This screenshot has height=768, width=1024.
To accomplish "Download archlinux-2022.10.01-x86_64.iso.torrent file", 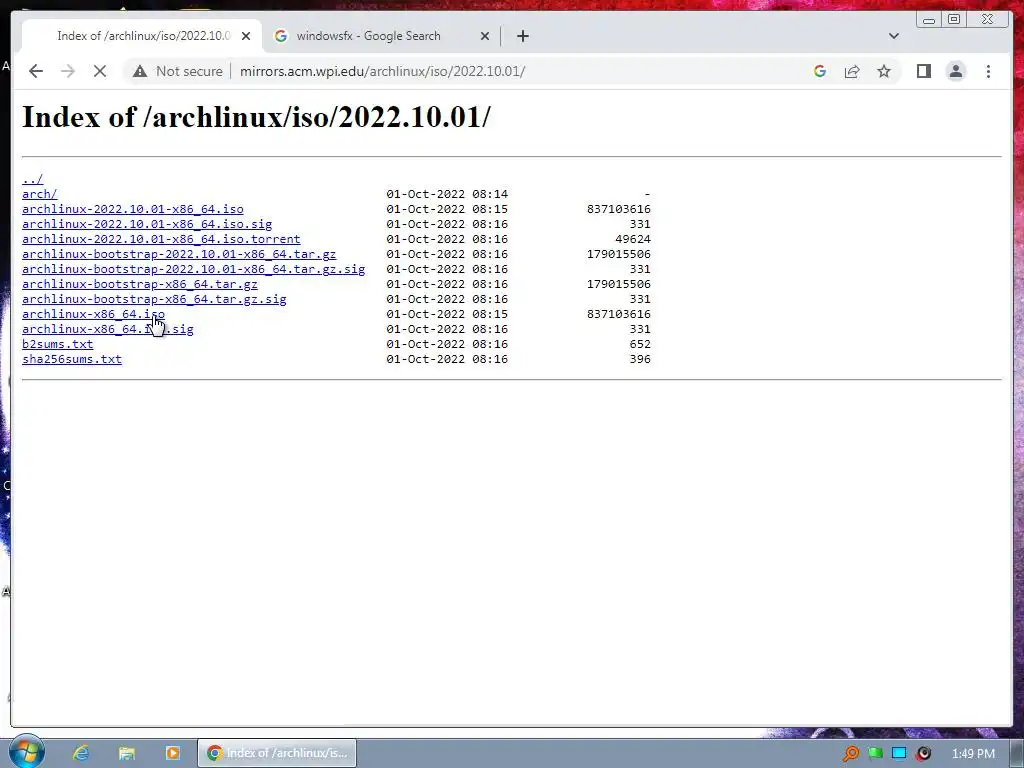I will point(161,239).
